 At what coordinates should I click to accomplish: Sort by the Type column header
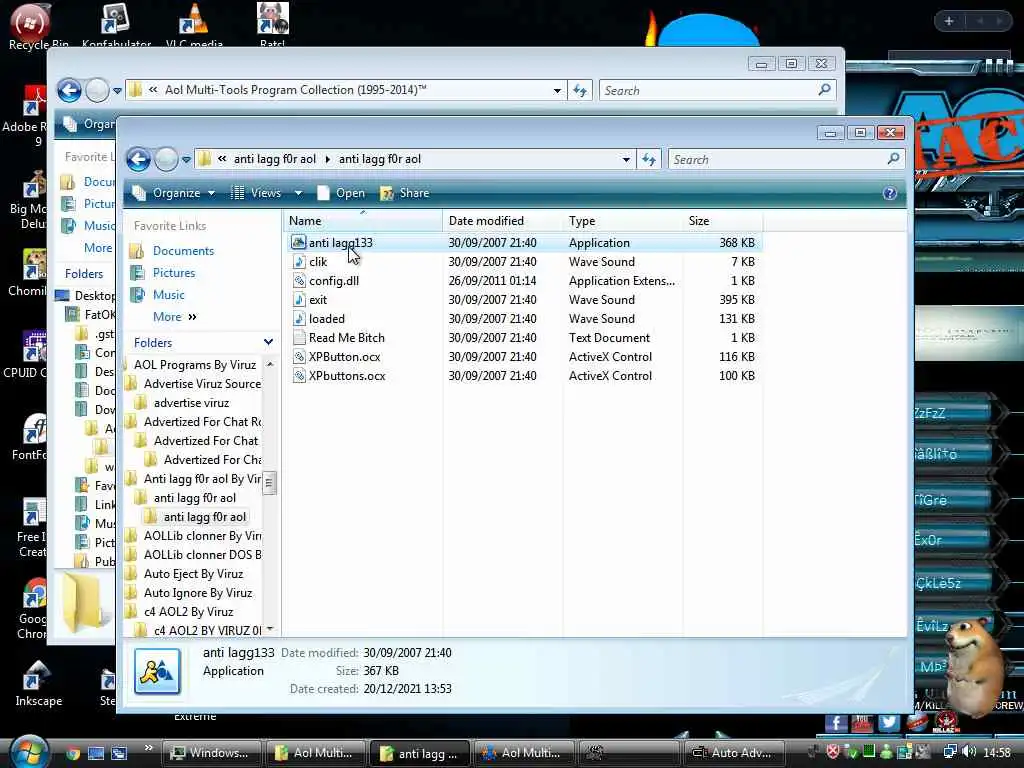pyautogui.click(x=622, y=221)
